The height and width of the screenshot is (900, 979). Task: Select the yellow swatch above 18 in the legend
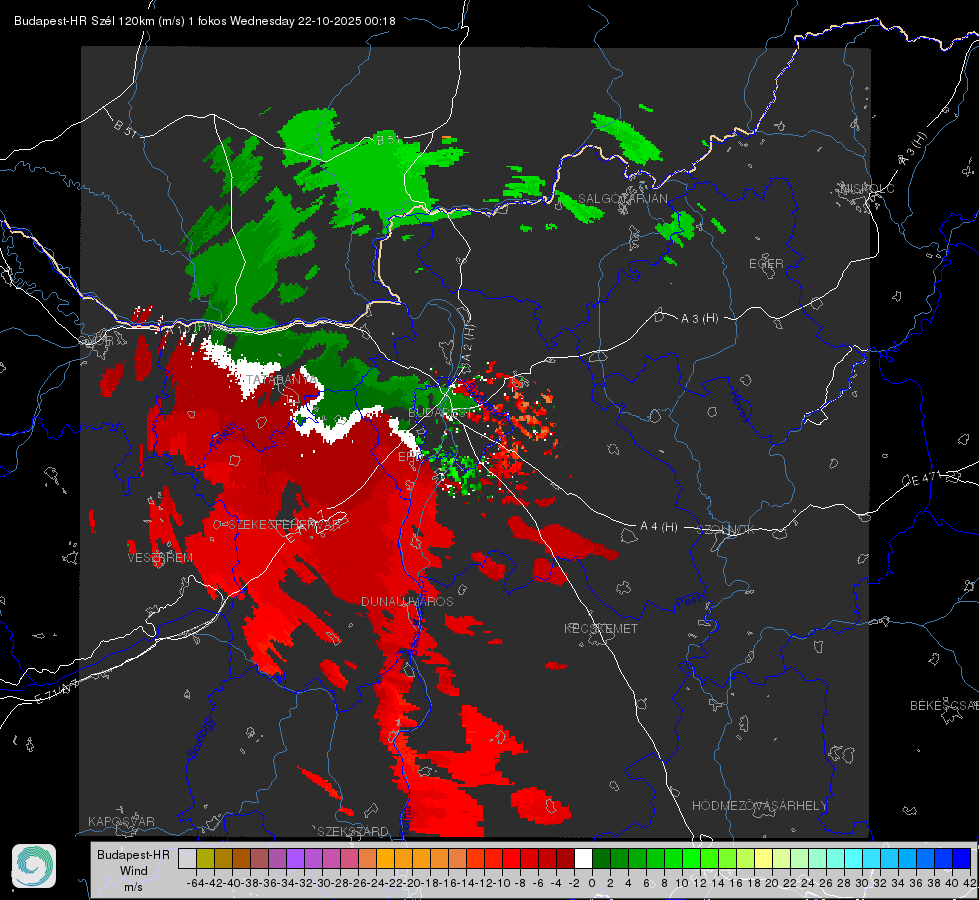(763, 858)
